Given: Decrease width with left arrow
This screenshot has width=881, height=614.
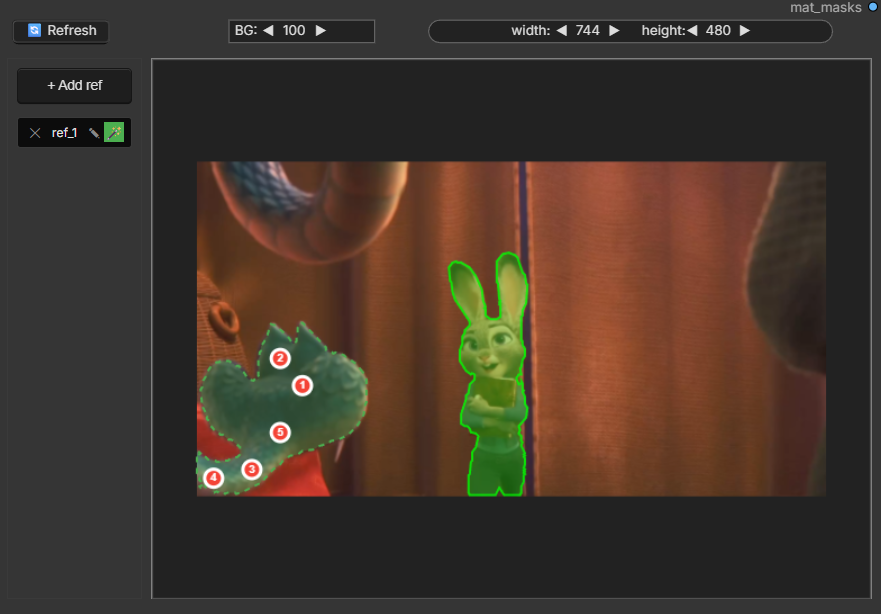Looking at the screenshot, I should click(561, 30).
